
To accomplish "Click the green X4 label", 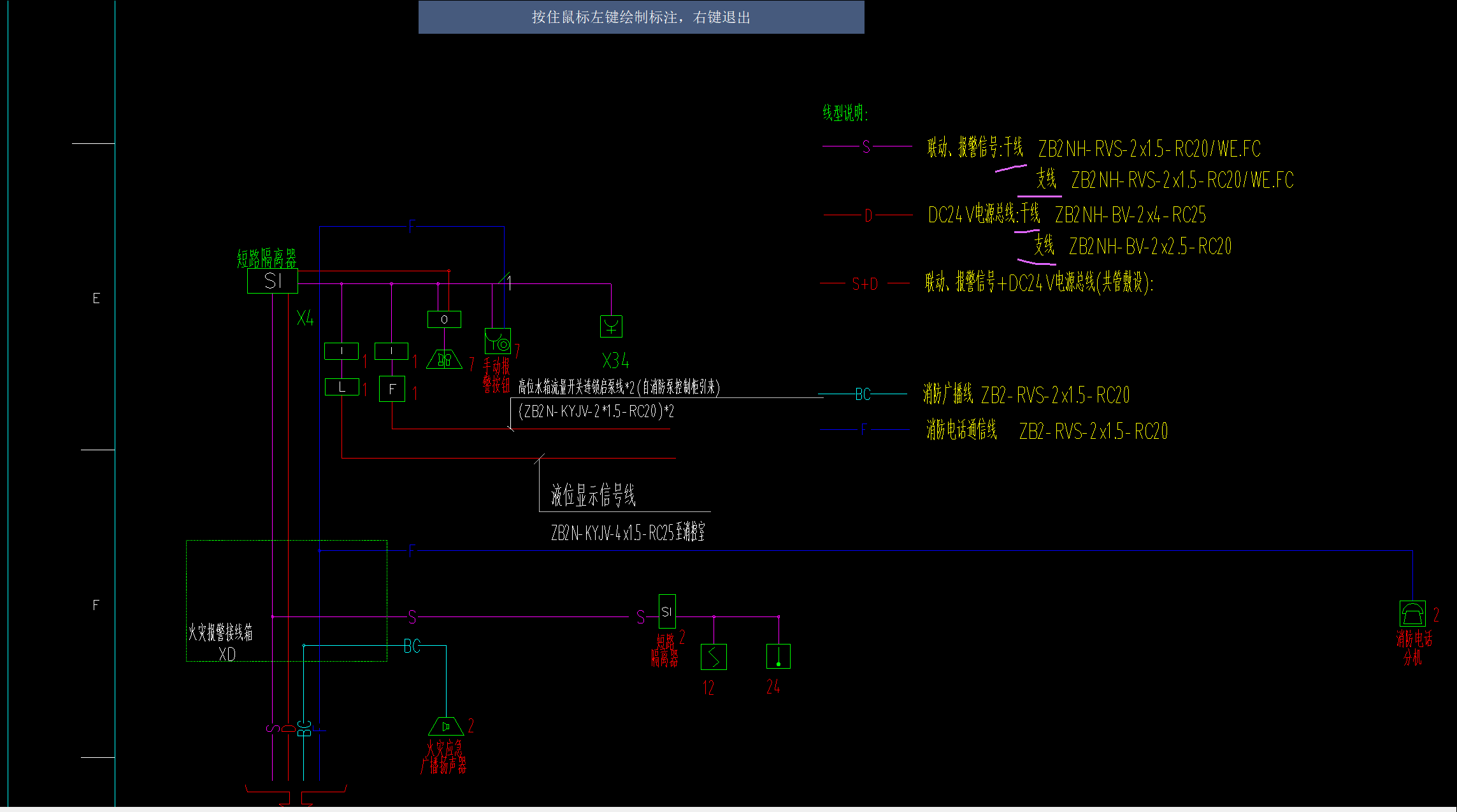I will click(x=305, y=318).
